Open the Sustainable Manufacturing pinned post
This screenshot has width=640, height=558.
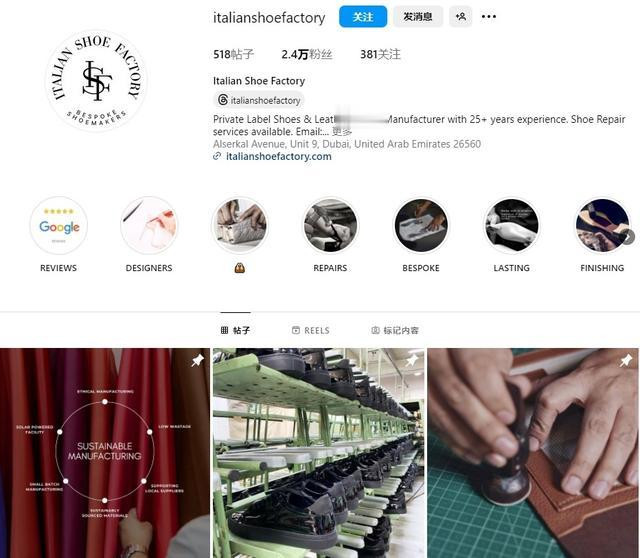coord(105,453)
